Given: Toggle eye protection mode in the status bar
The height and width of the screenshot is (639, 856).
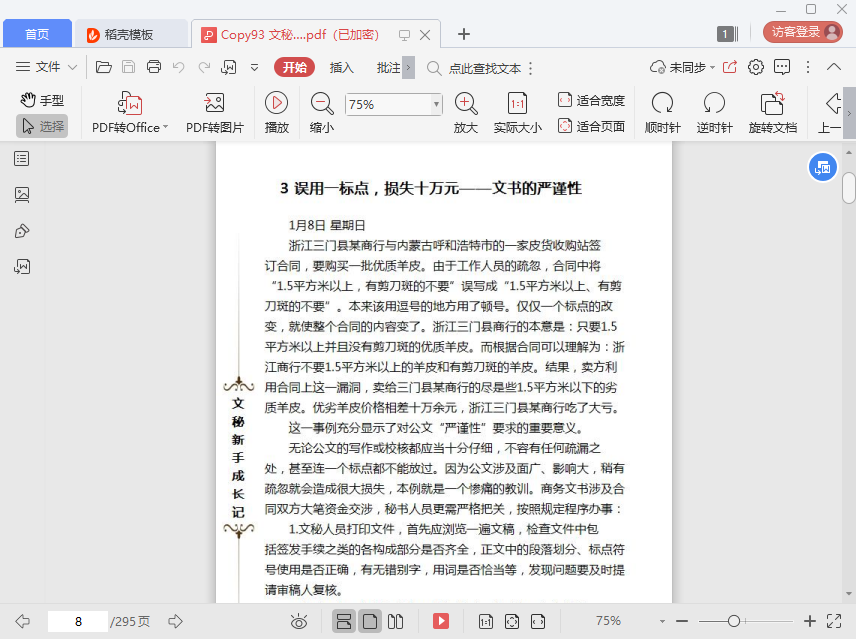Looking at the screenshot, I should tap(298, 621).
